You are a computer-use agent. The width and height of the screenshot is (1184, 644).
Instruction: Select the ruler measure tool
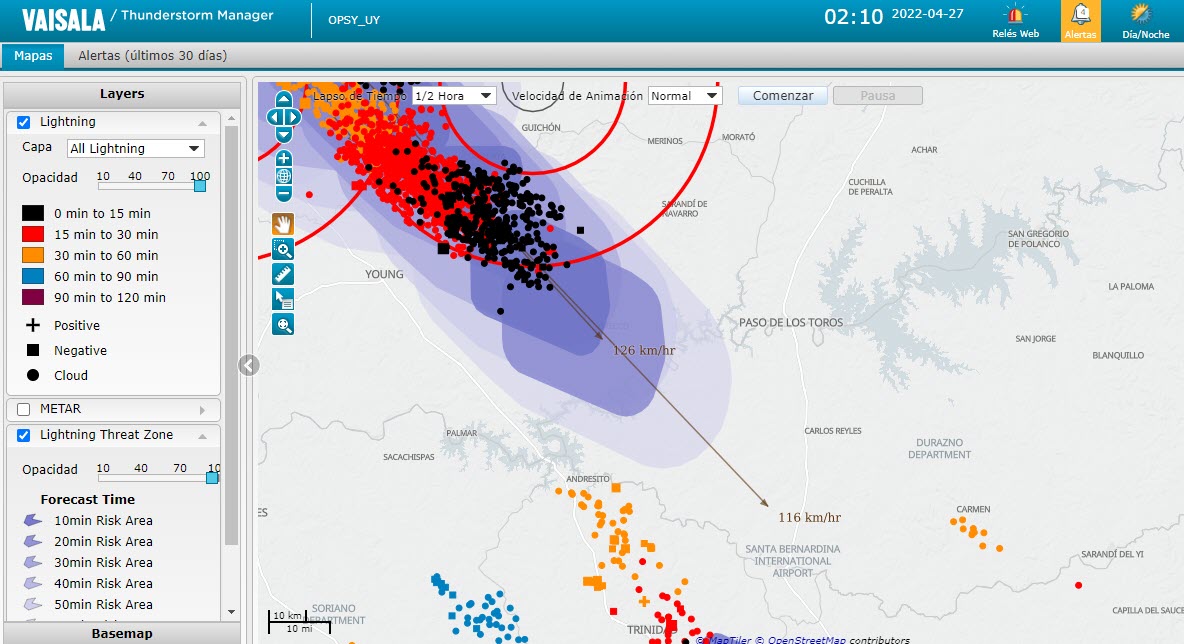(x=283, y=274)
